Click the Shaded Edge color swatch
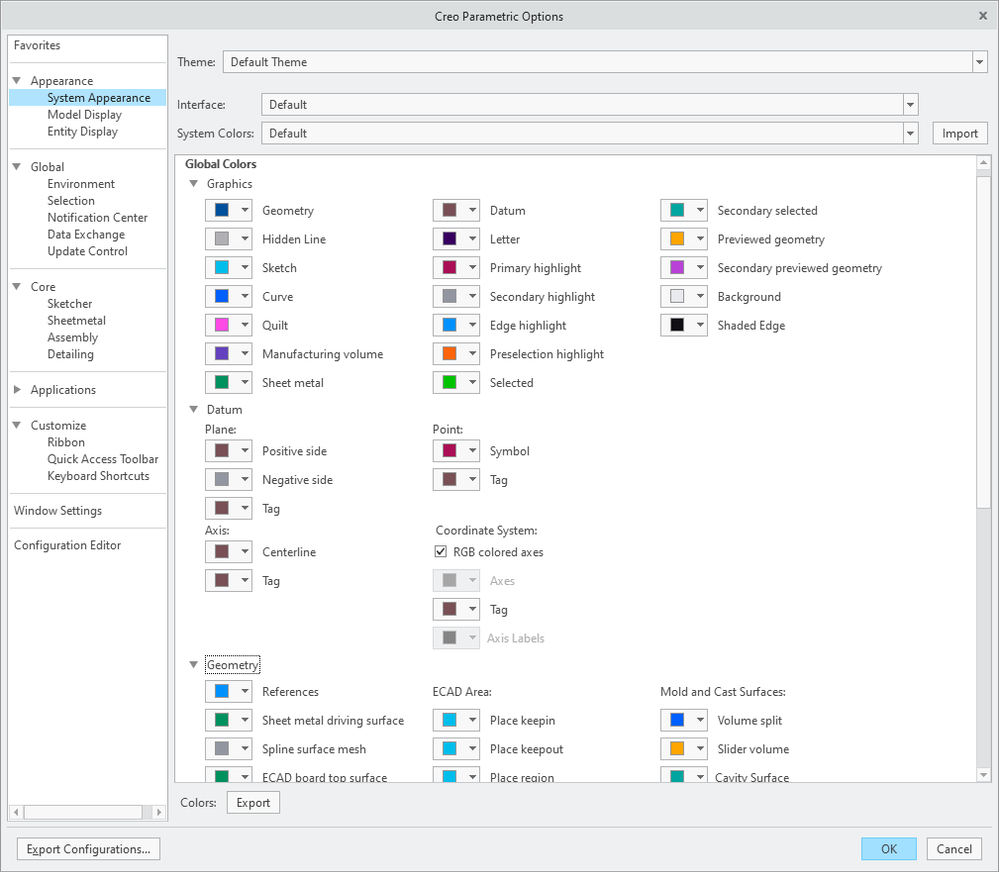The image size is (999, 872). point(677,326)
